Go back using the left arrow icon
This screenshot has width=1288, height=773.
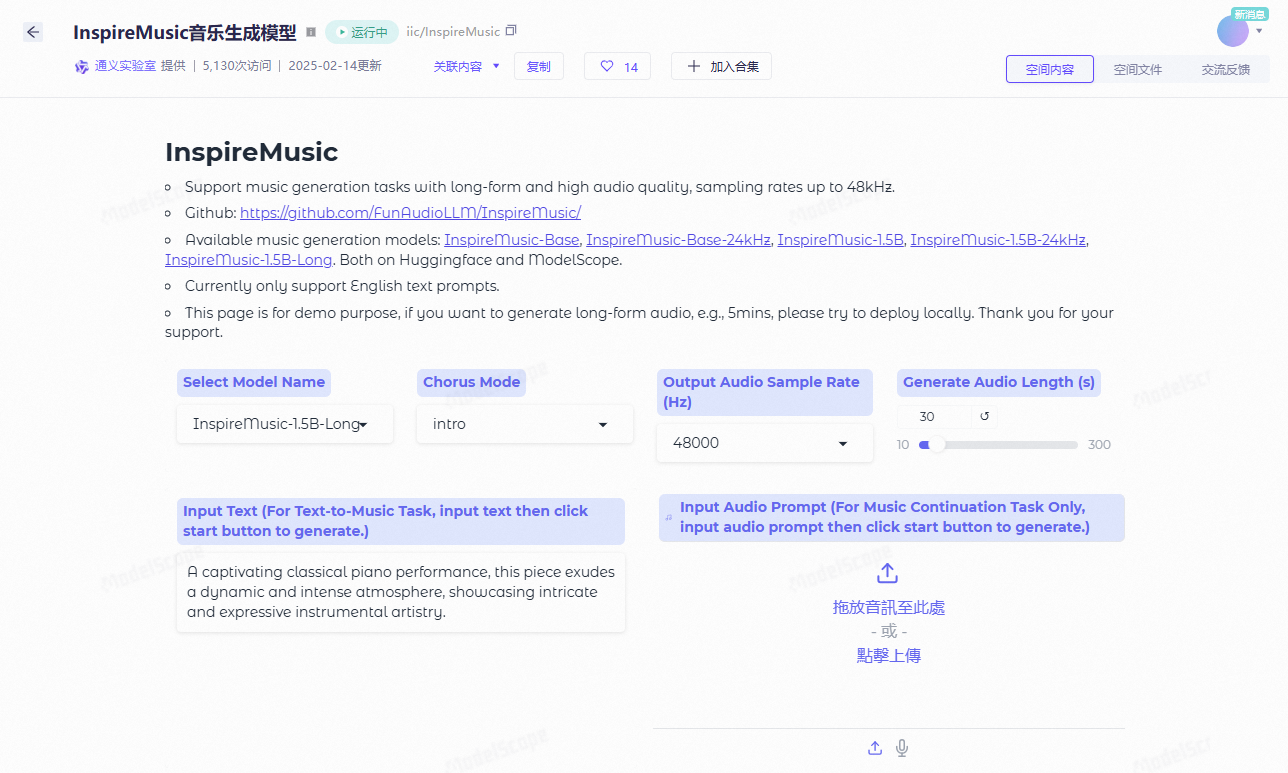pos(33,32)
